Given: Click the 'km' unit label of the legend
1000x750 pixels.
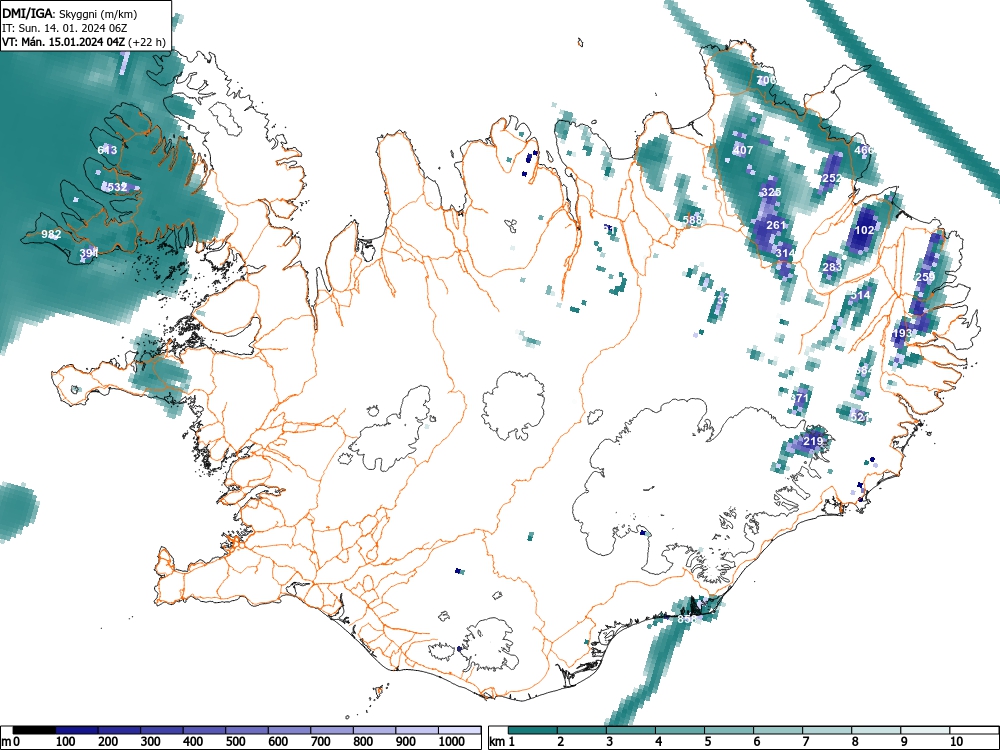Looking at the screenshot, I should (x=497, y=742).
